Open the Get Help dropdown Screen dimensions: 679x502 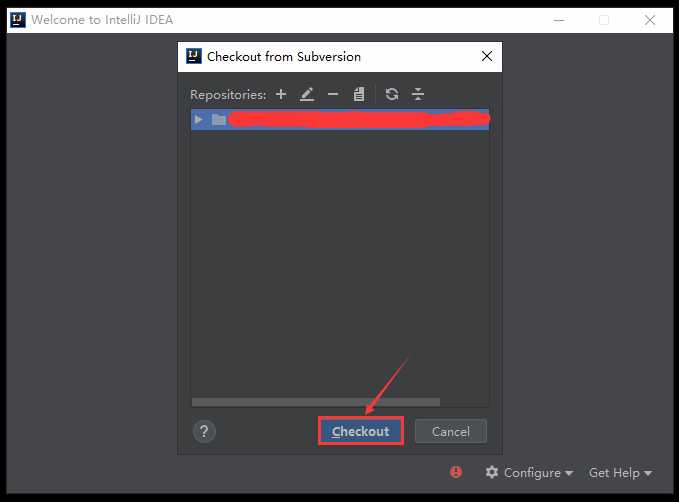click(x=620, y=473)
